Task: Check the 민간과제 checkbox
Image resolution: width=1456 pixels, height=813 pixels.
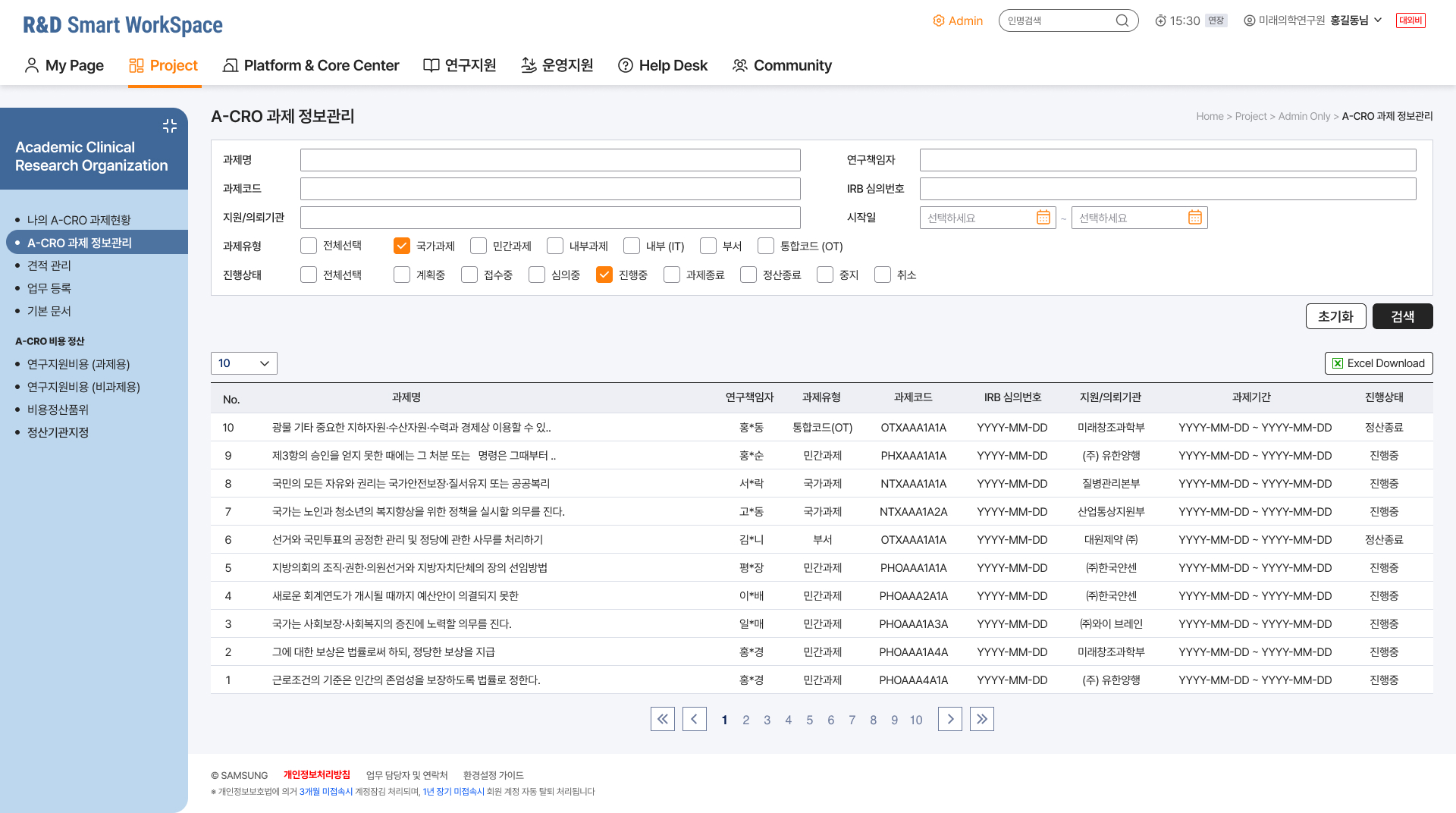Action: [x=479, y=246]
